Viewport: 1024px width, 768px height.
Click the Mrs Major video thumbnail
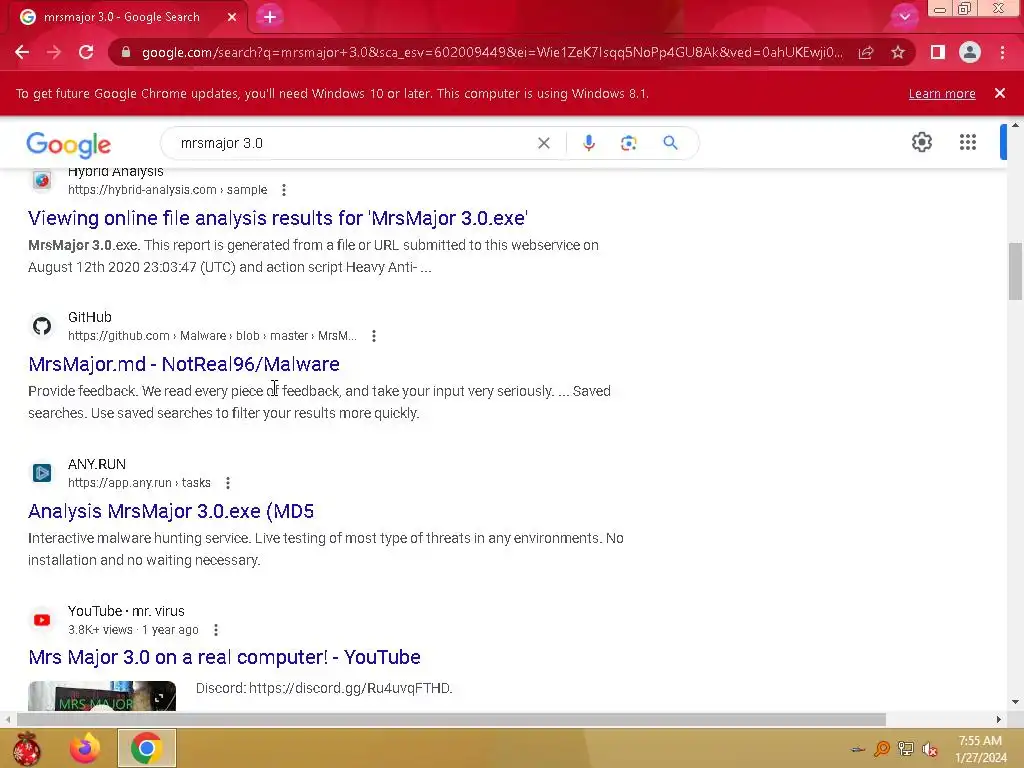102,696
